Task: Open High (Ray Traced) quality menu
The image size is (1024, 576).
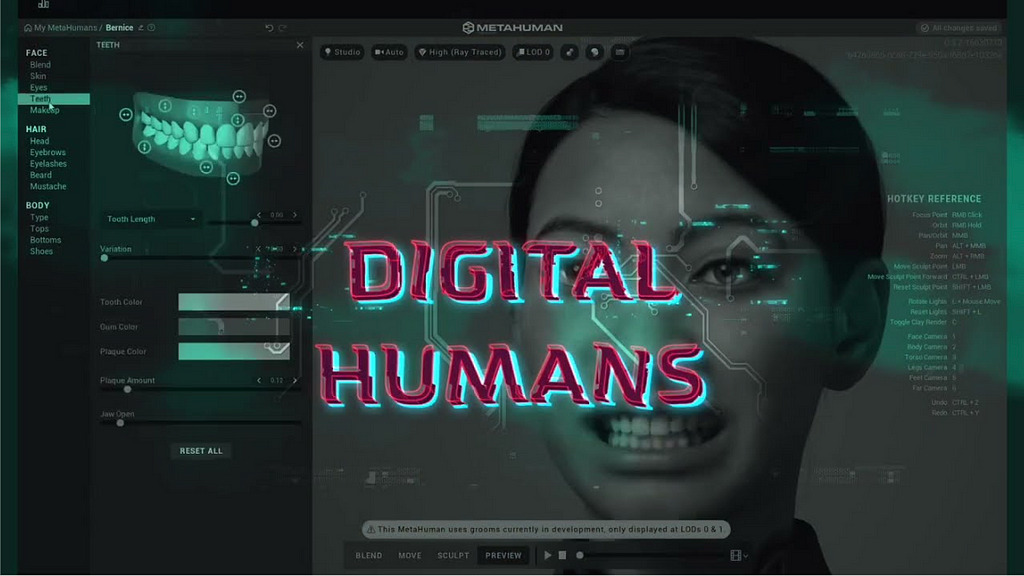Action: (x=460, y=52)
